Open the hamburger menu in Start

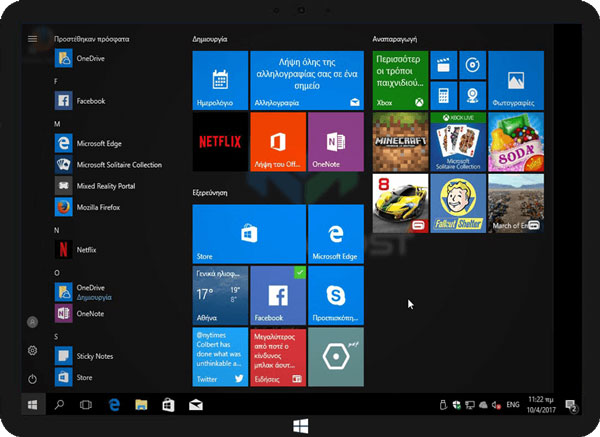click(x=33, y=39)
